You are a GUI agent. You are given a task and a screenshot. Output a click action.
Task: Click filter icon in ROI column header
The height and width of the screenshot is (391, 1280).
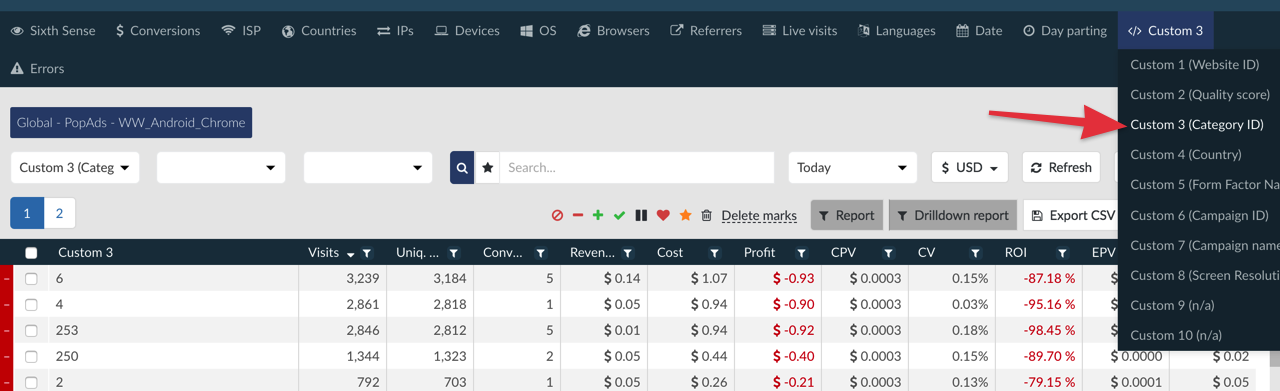pos(1062,253)
